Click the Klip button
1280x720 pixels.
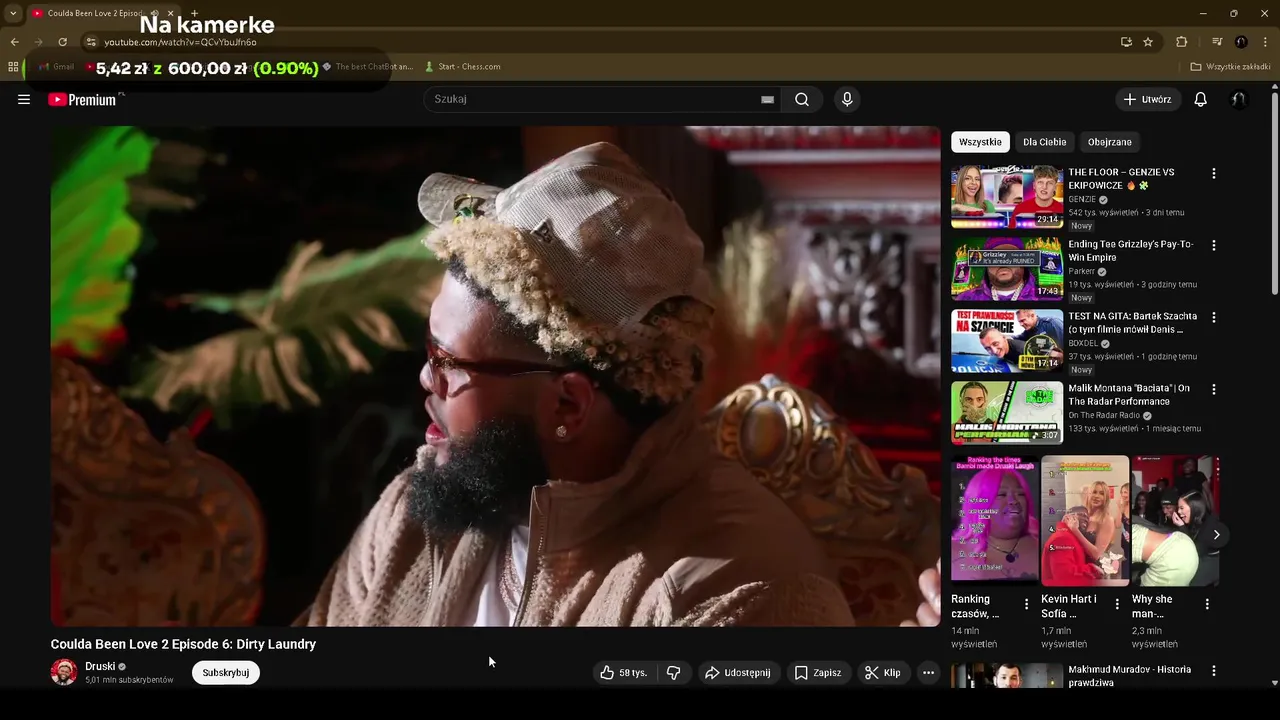click(883, 673)
